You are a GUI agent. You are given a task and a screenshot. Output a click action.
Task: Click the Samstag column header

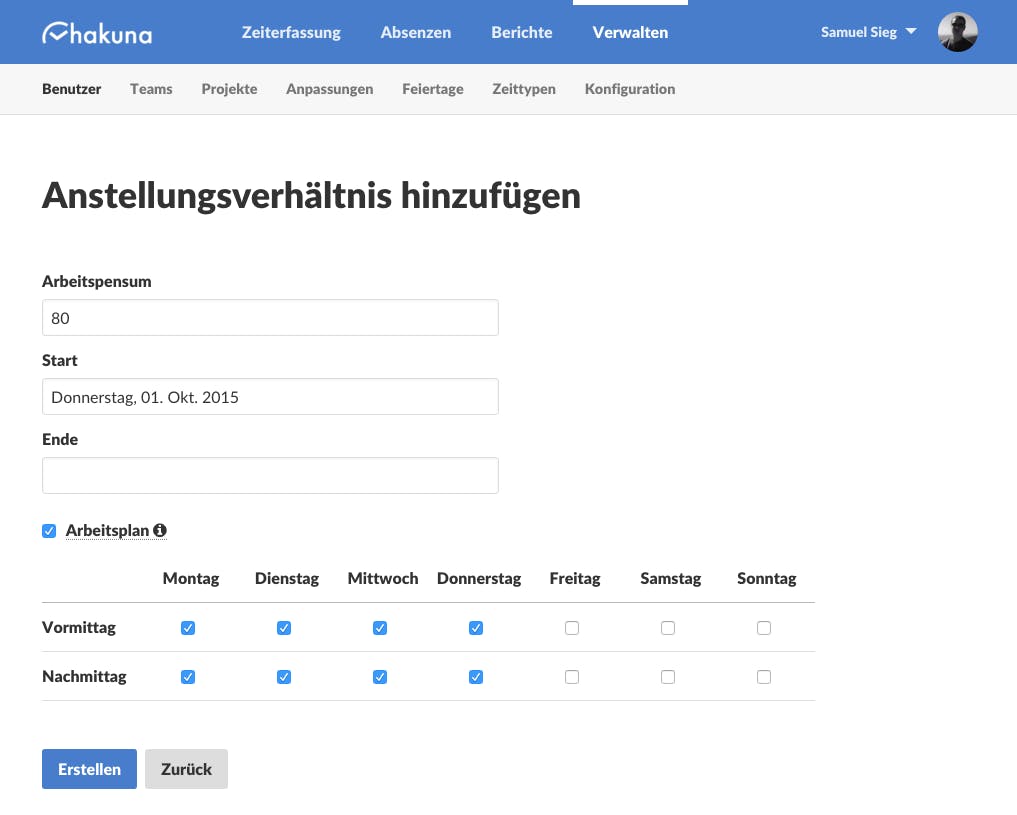671,578
